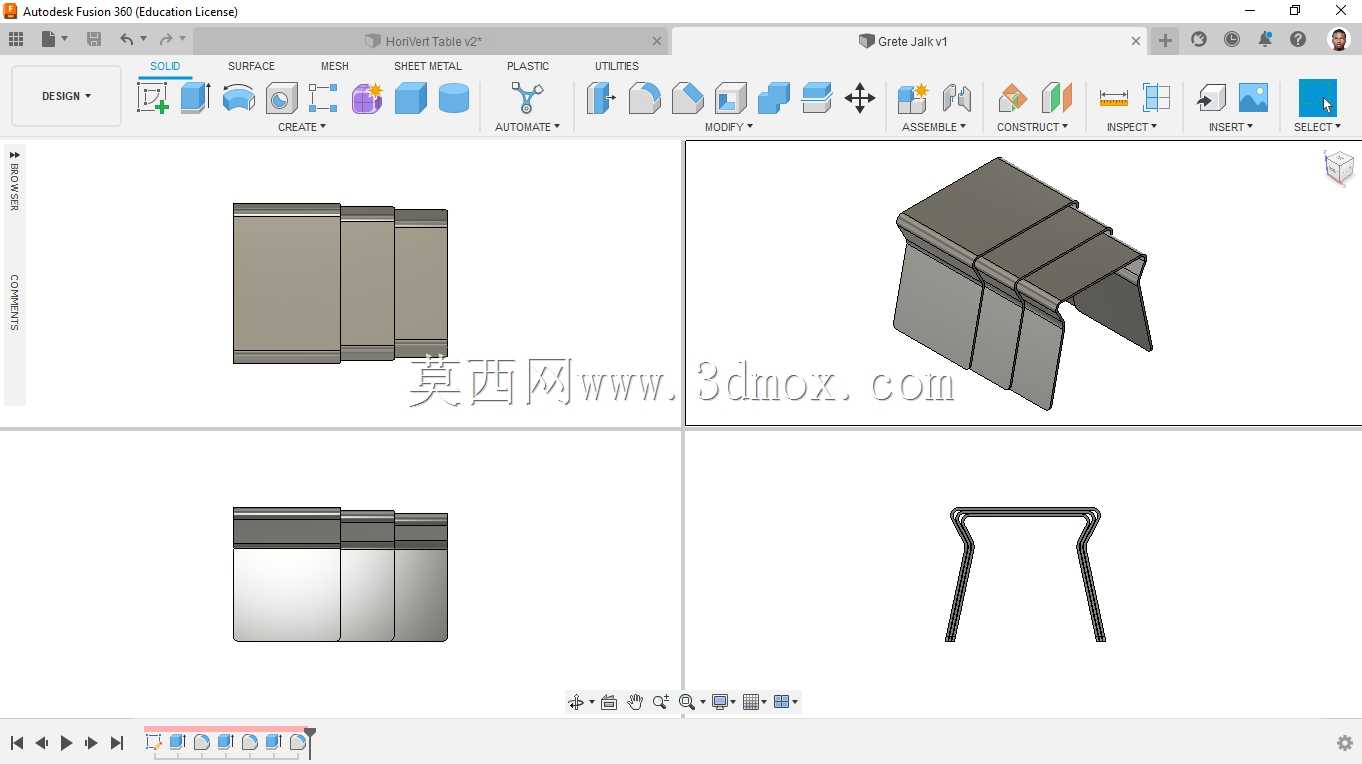Expand the INSERT menu

(x=1231, y=127)
